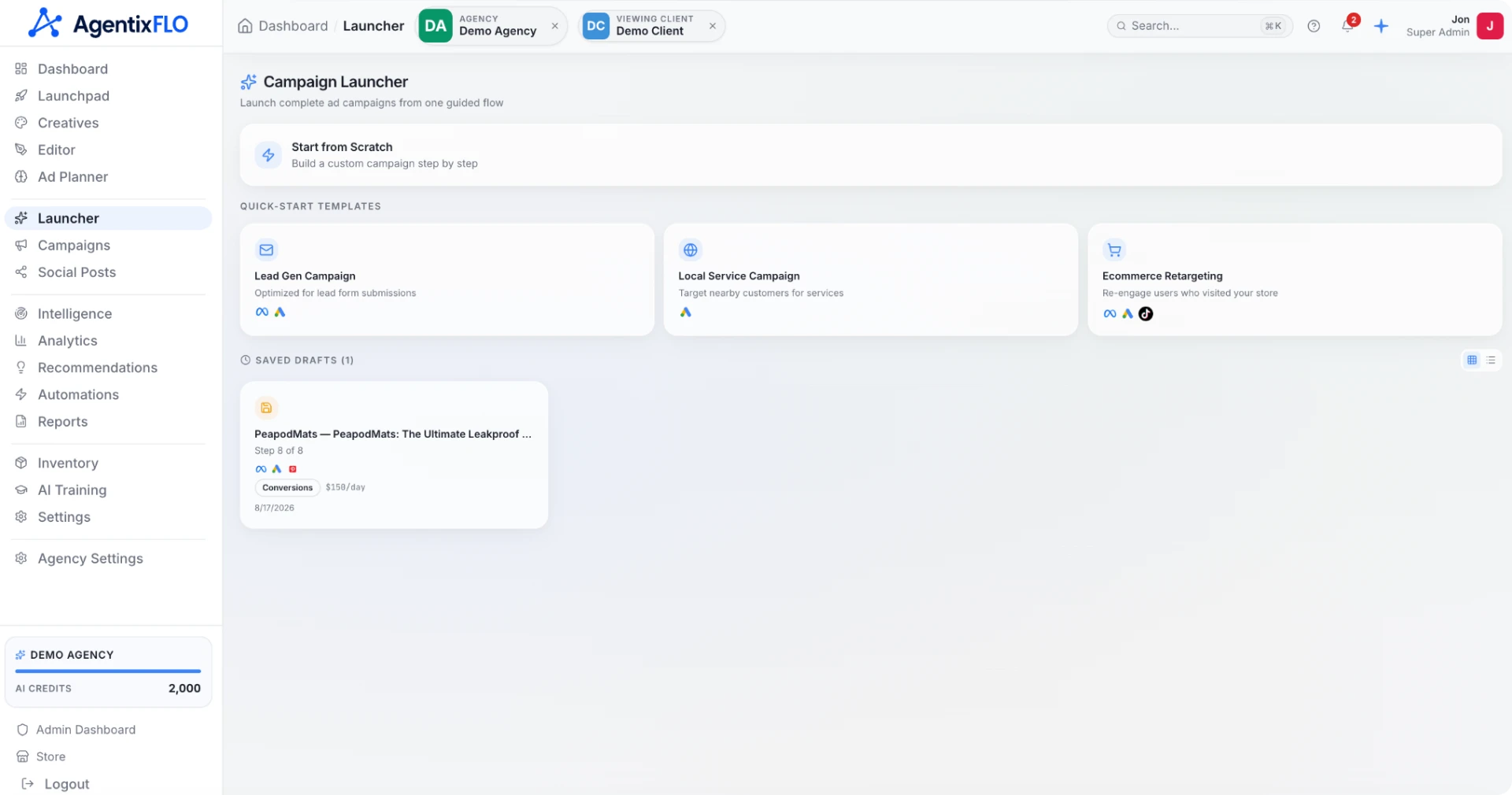The height and width of the screenshot is (795, 1512).
Task: Click the user avatar J
Action: (1490, 26)
